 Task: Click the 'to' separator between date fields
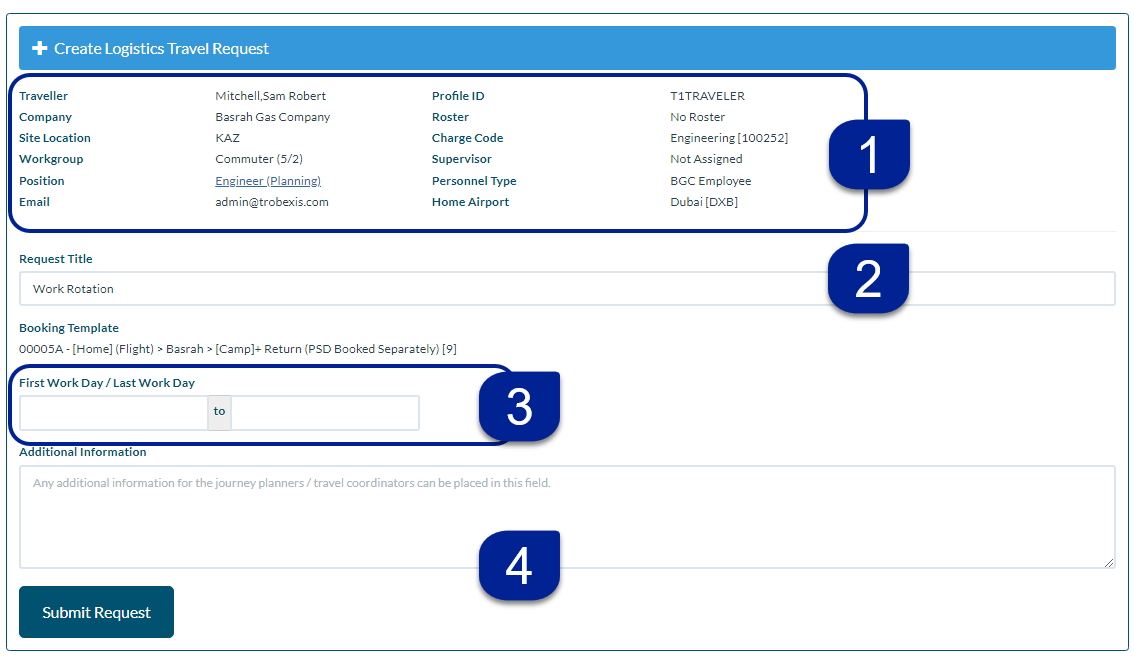tap(219, 412)
